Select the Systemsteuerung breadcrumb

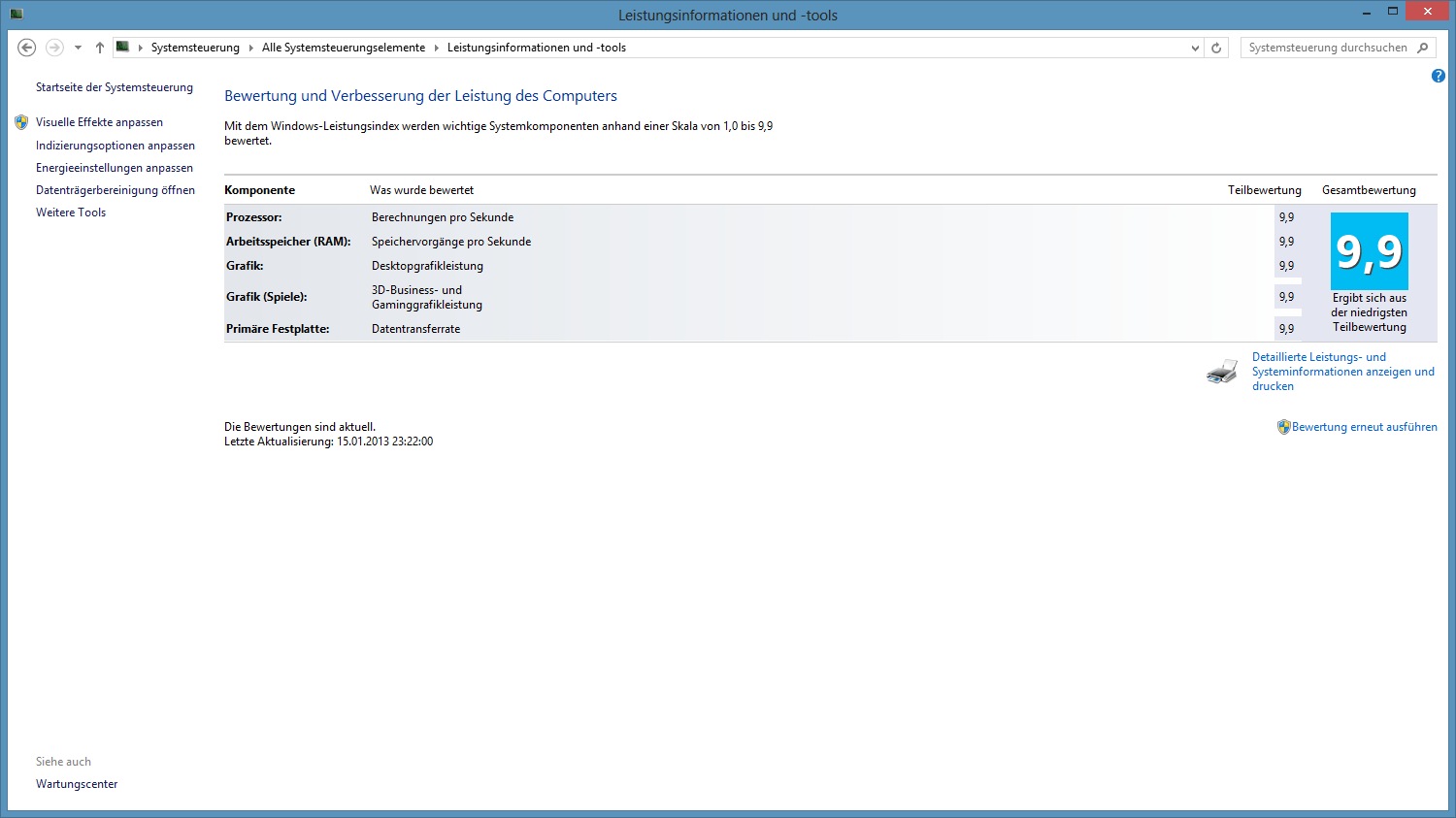[195, 48]
